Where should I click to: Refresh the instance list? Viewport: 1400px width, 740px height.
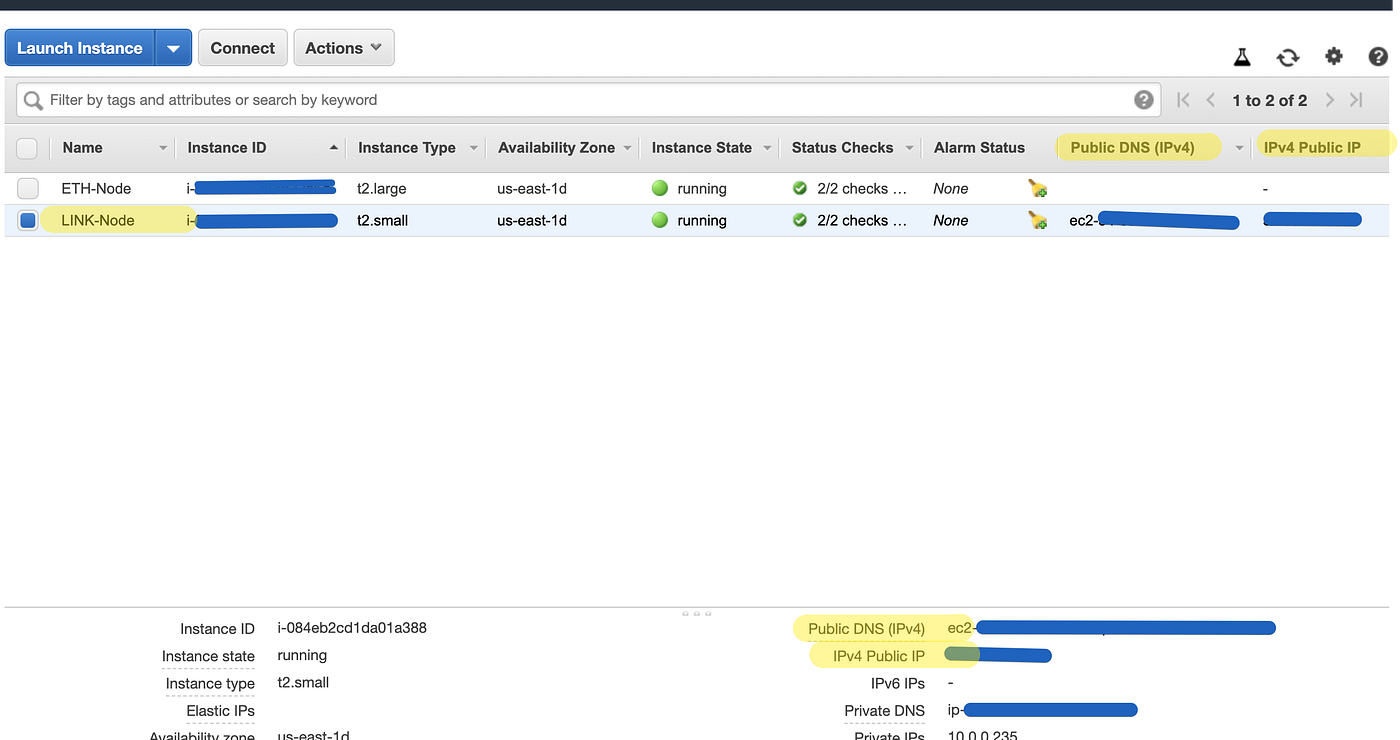1288,57
